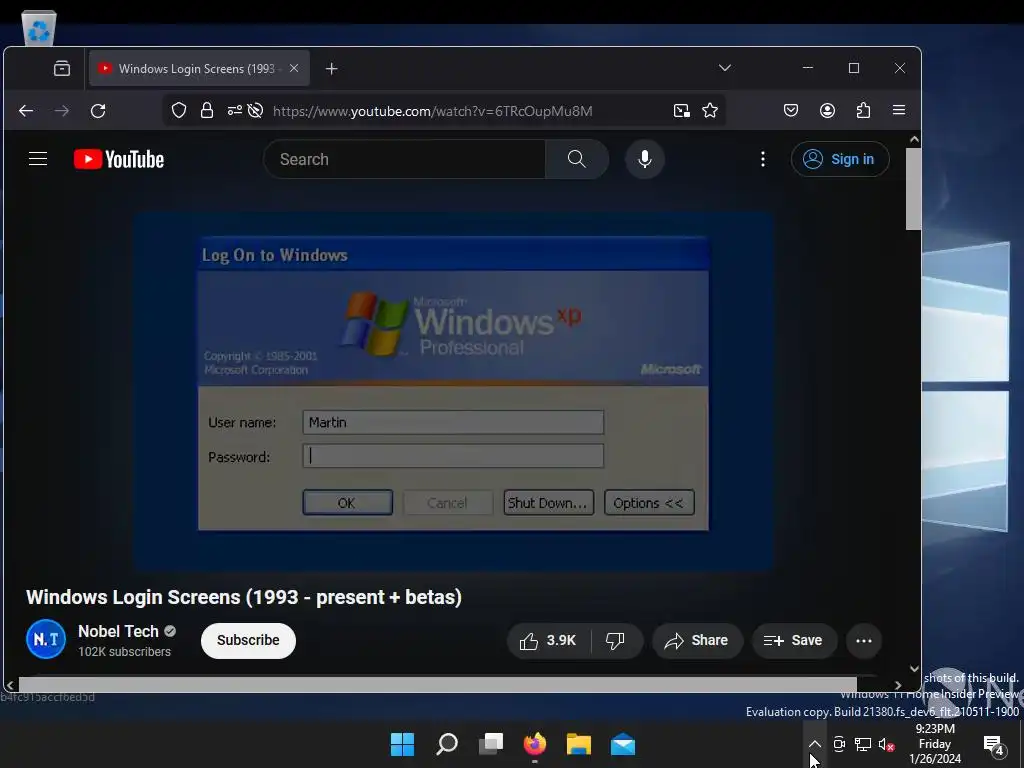
Task: Open the Firefox application menu
Action: 899,110
